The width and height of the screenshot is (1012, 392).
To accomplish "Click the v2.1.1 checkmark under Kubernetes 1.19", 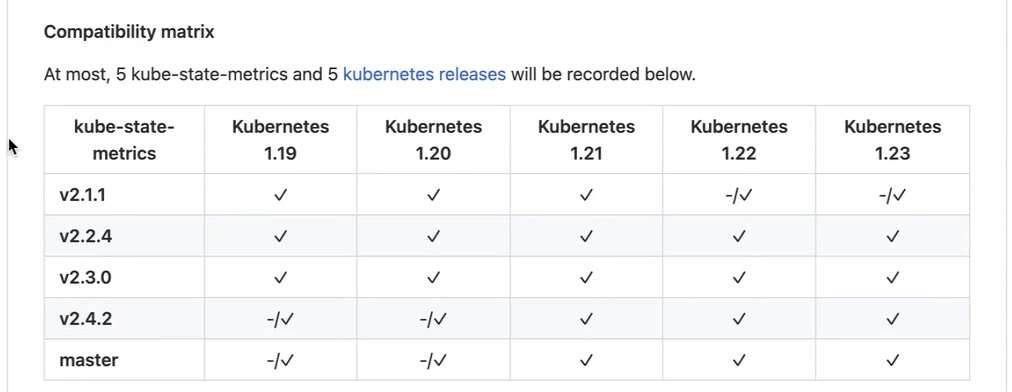I will pos(280,195).
